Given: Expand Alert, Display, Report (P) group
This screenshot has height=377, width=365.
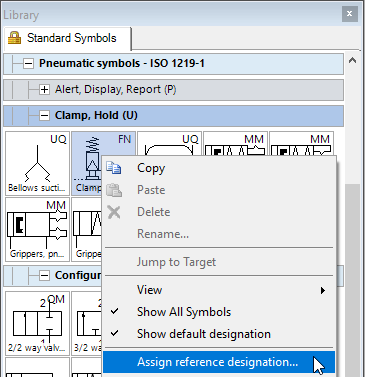Looking at the screenshot, I should click(x=44, y=89).
